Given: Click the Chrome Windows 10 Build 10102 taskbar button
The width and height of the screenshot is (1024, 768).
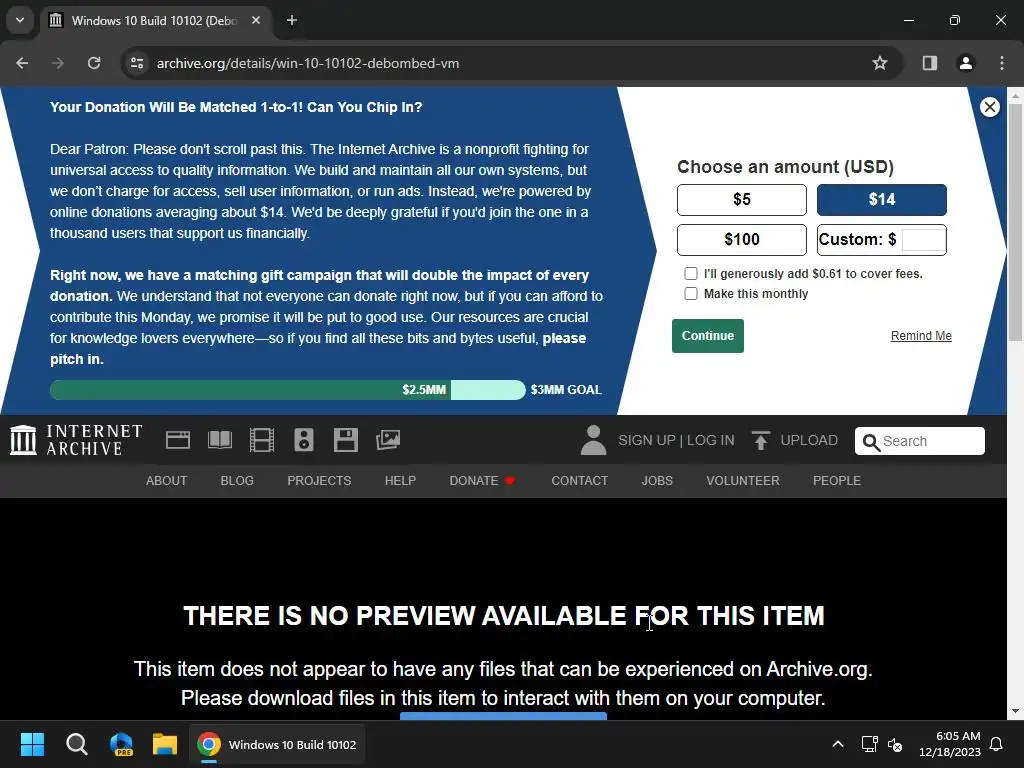Looking at the screenshot, I should click(x=277, y=744).
